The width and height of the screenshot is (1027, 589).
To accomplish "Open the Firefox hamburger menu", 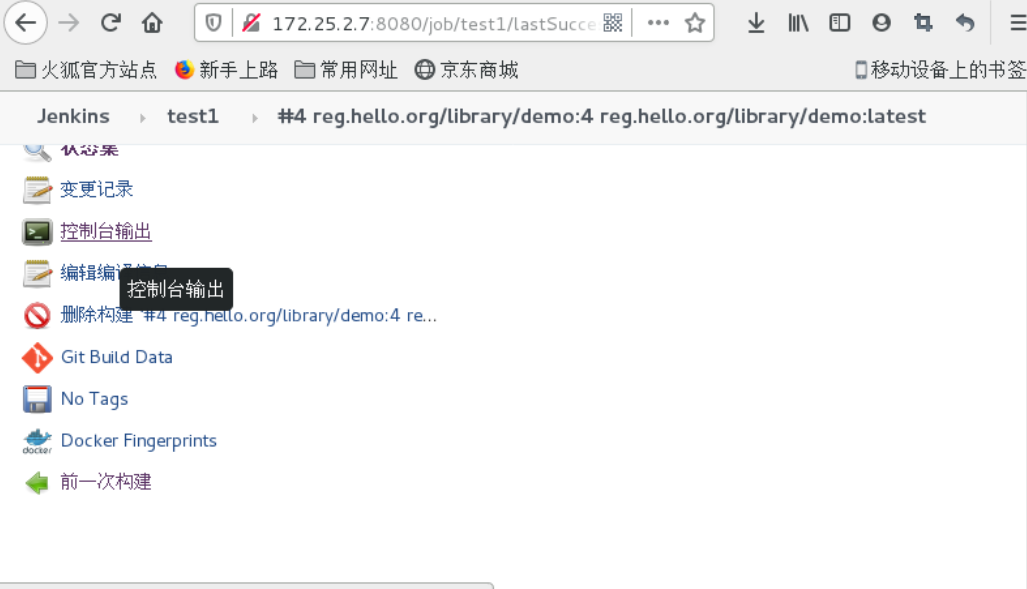I will 1017,23.
